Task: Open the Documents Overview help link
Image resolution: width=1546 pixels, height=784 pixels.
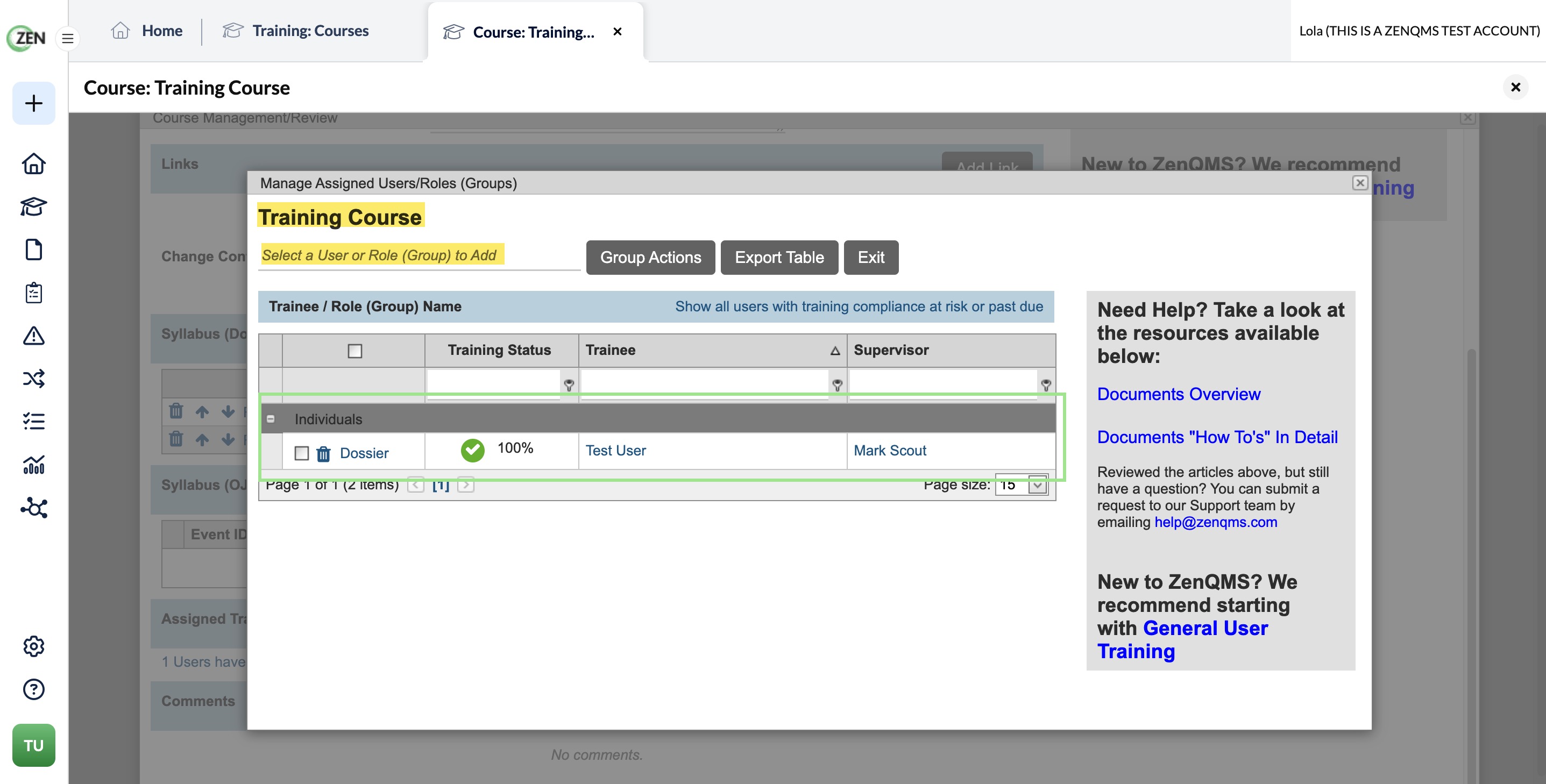Action: click(1178, 394)
